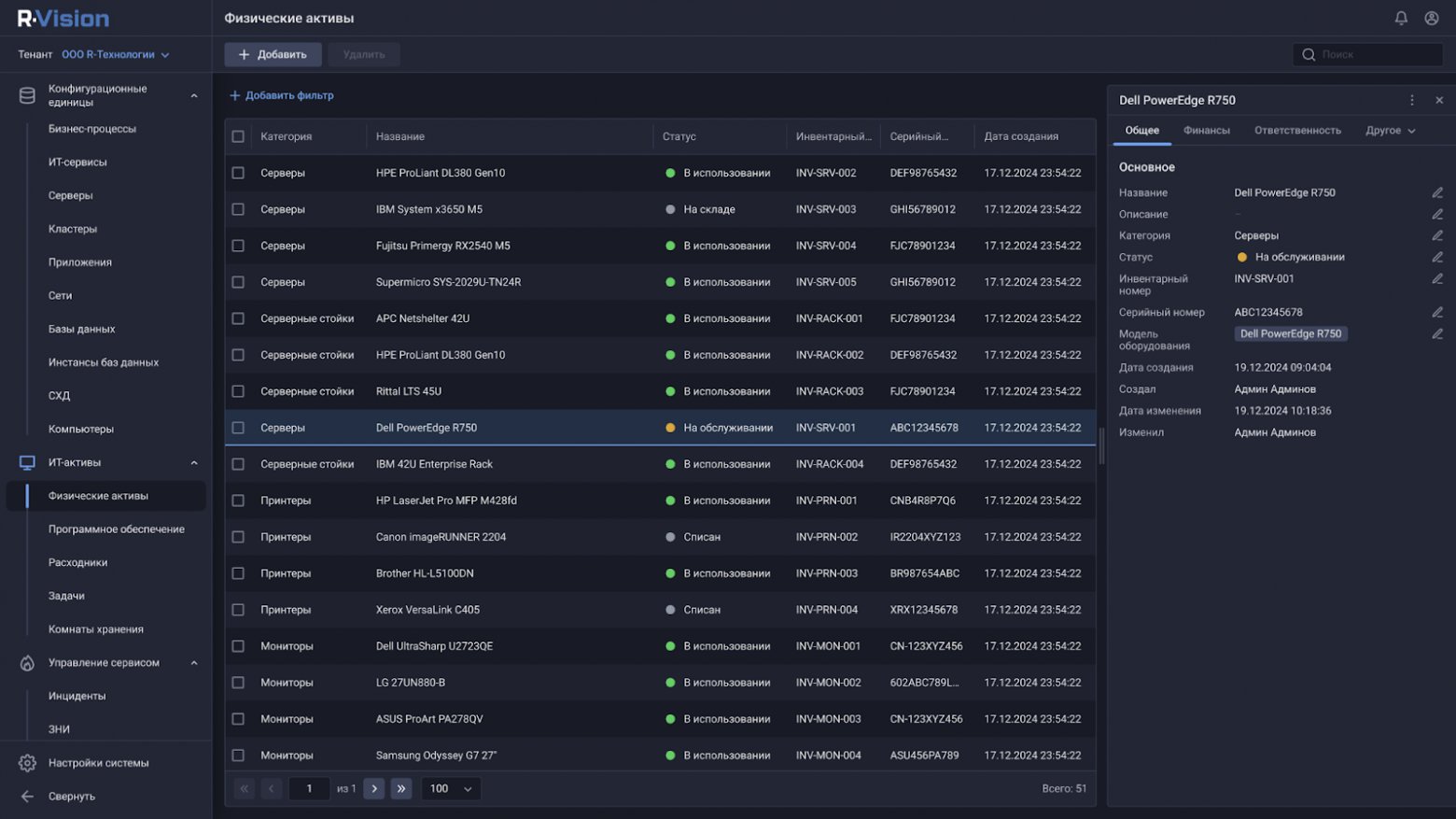This screenshot has width=1456, height=819.
Task: Switch to the Финансы tab
Action: 1206,131
